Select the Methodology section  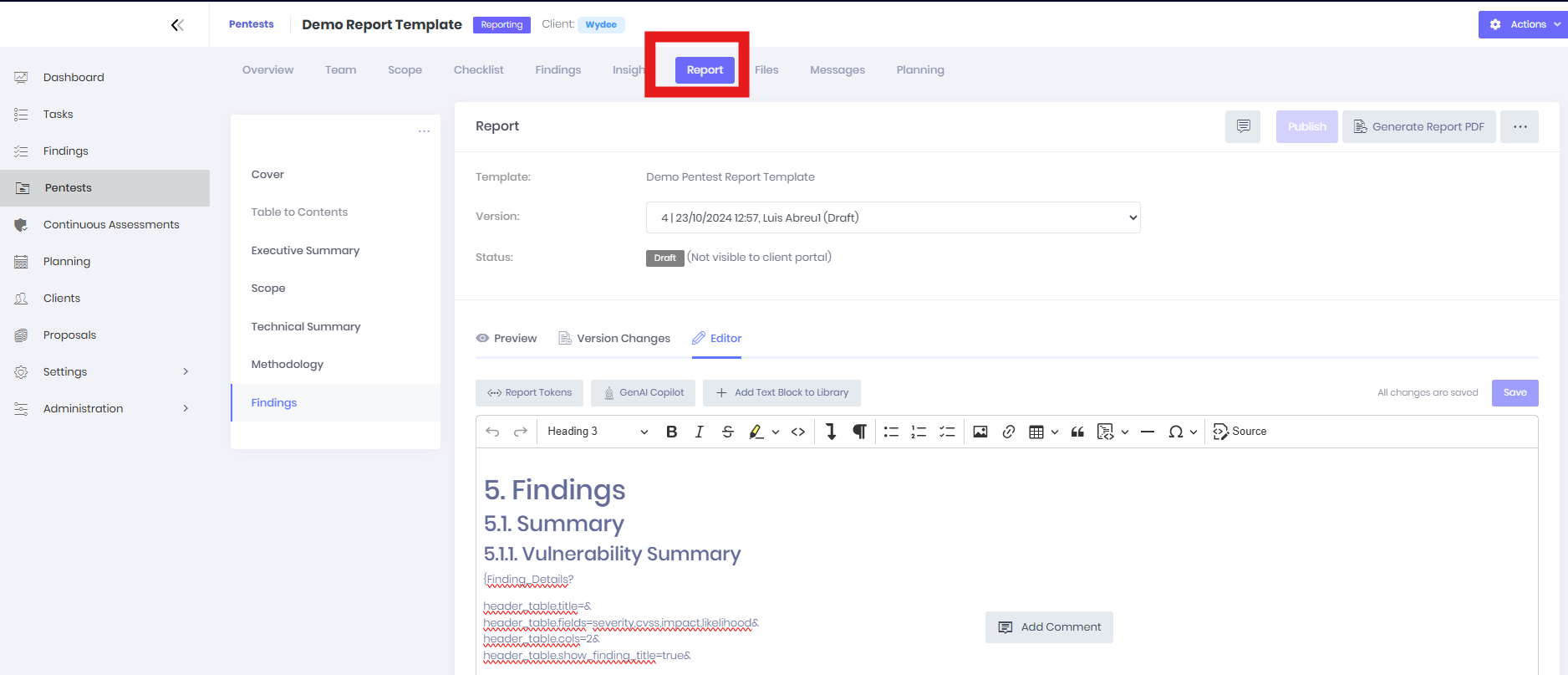[287, 364]
